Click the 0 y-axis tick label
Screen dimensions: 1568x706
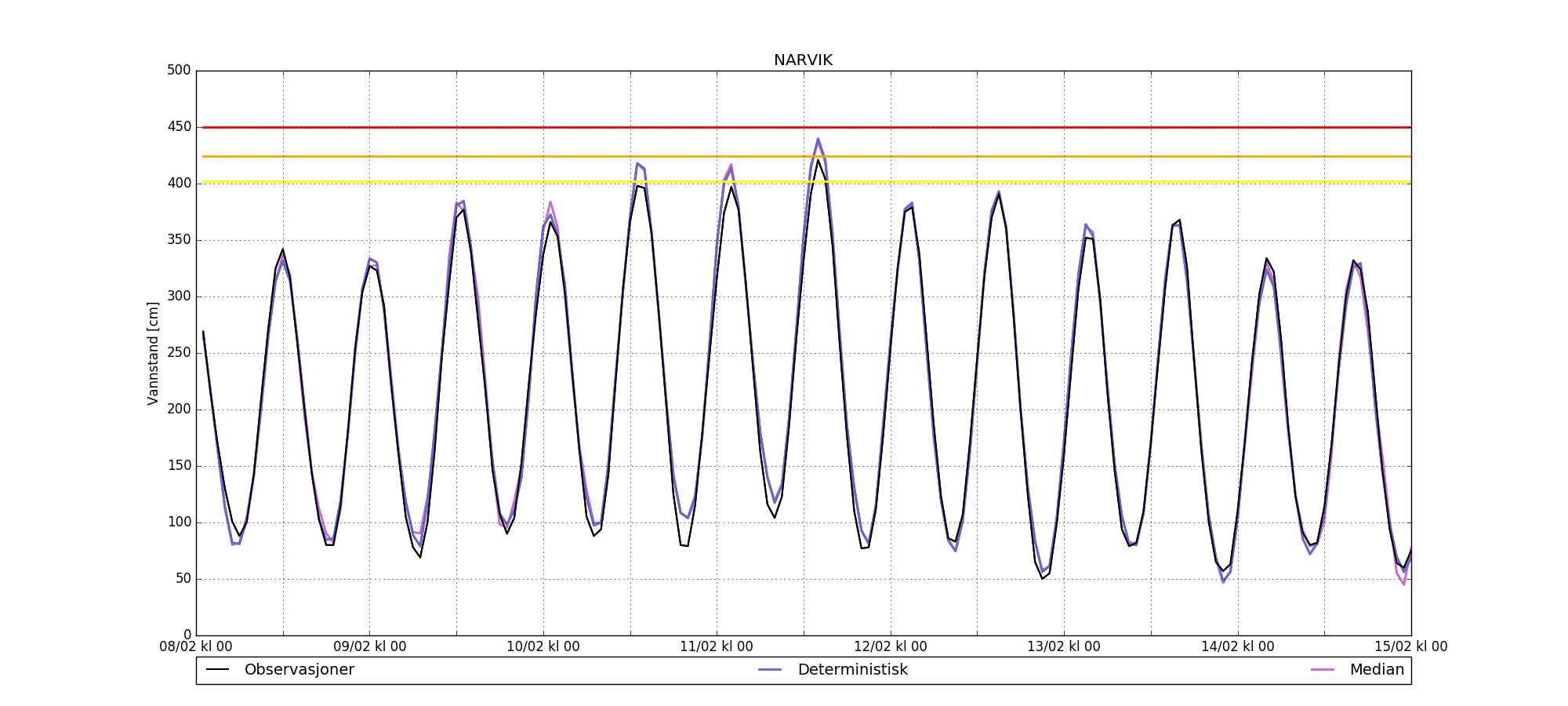pyautogui.click(x=187, y=635)
